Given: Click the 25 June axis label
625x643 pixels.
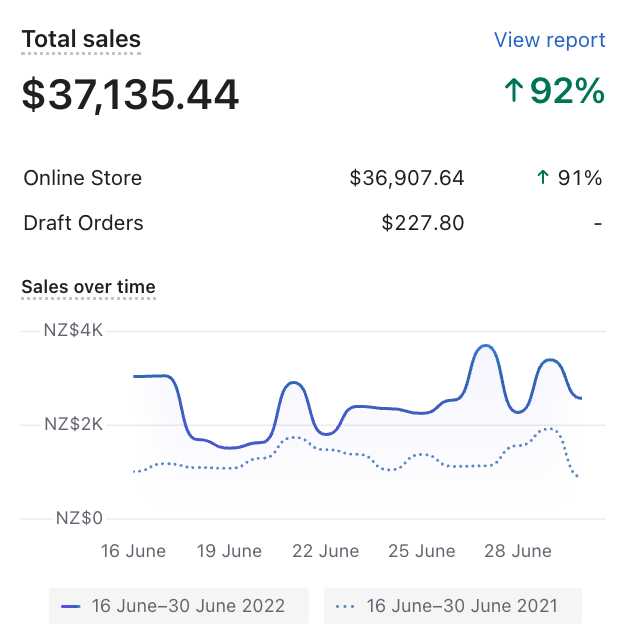Looking at the screenshot, I should (422, 551).
